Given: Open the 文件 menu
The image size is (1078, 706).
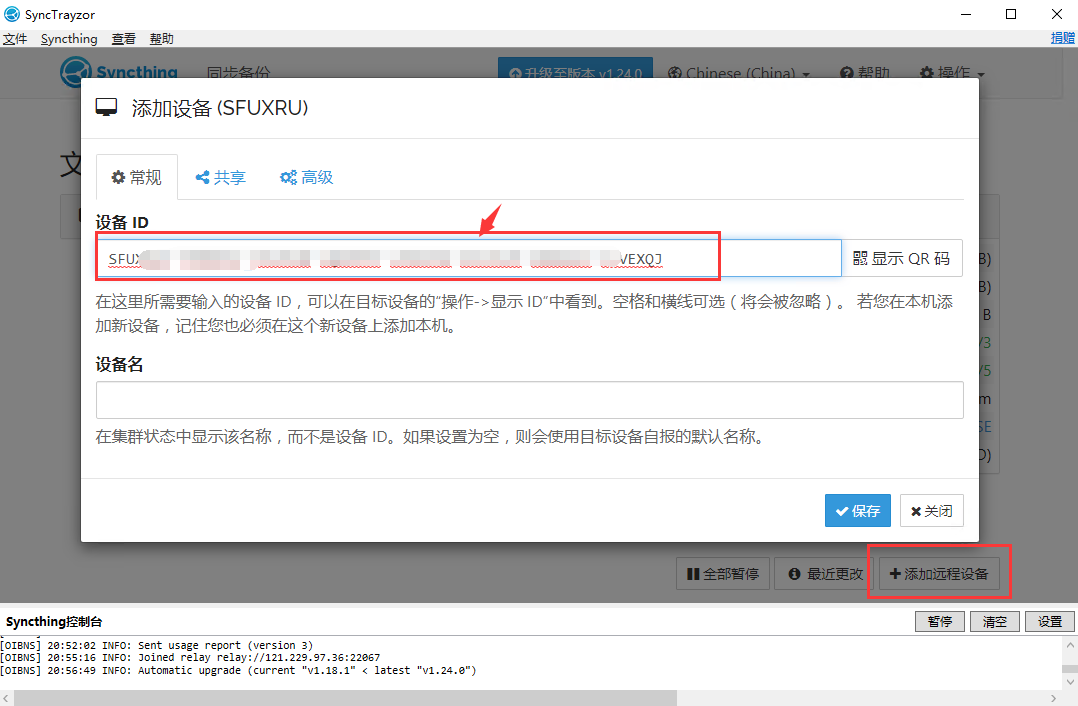Looking at the screenshot, I should pos(14,39).
